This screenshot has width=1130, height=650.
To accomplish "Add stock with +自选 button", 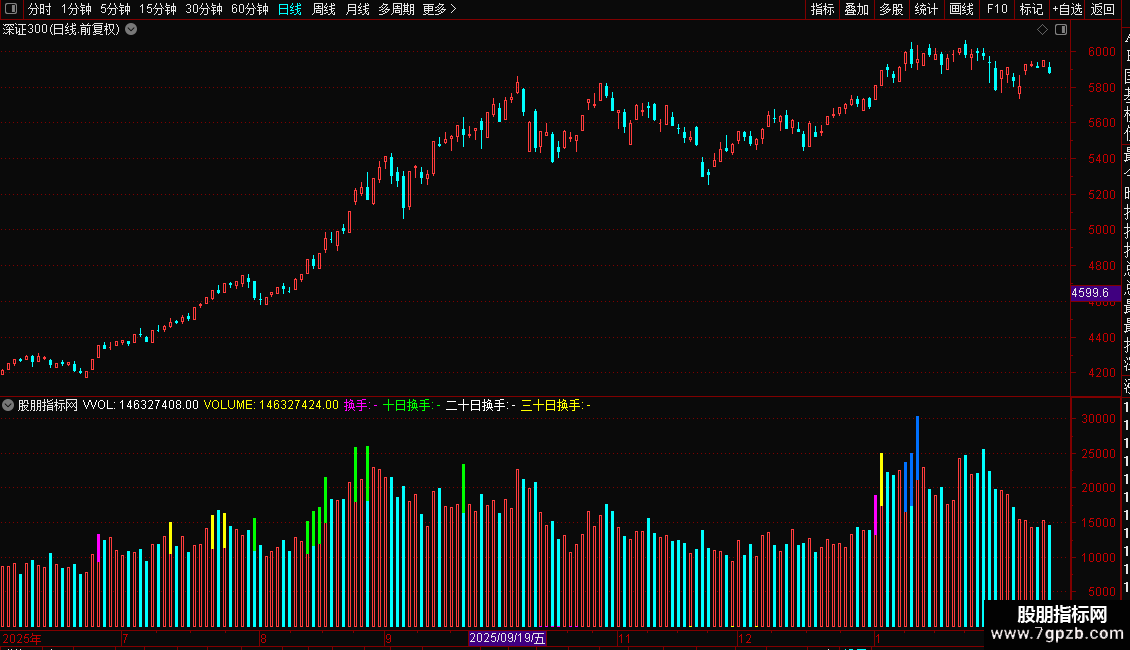I will coord(1067,9).
